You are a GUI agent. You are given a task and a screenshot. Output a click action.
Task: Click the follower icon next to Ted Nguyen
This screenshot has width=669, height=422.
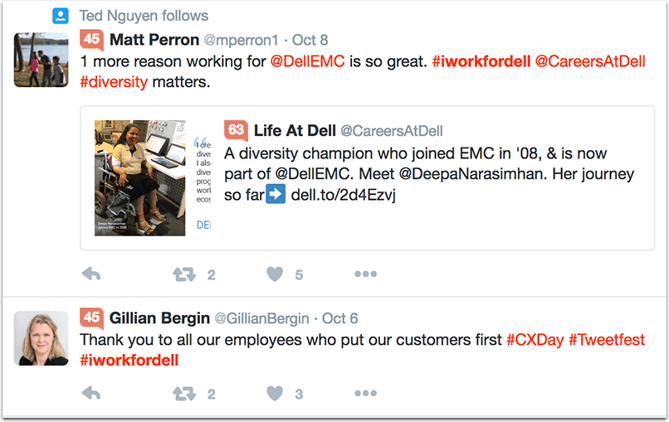[60, 15]
